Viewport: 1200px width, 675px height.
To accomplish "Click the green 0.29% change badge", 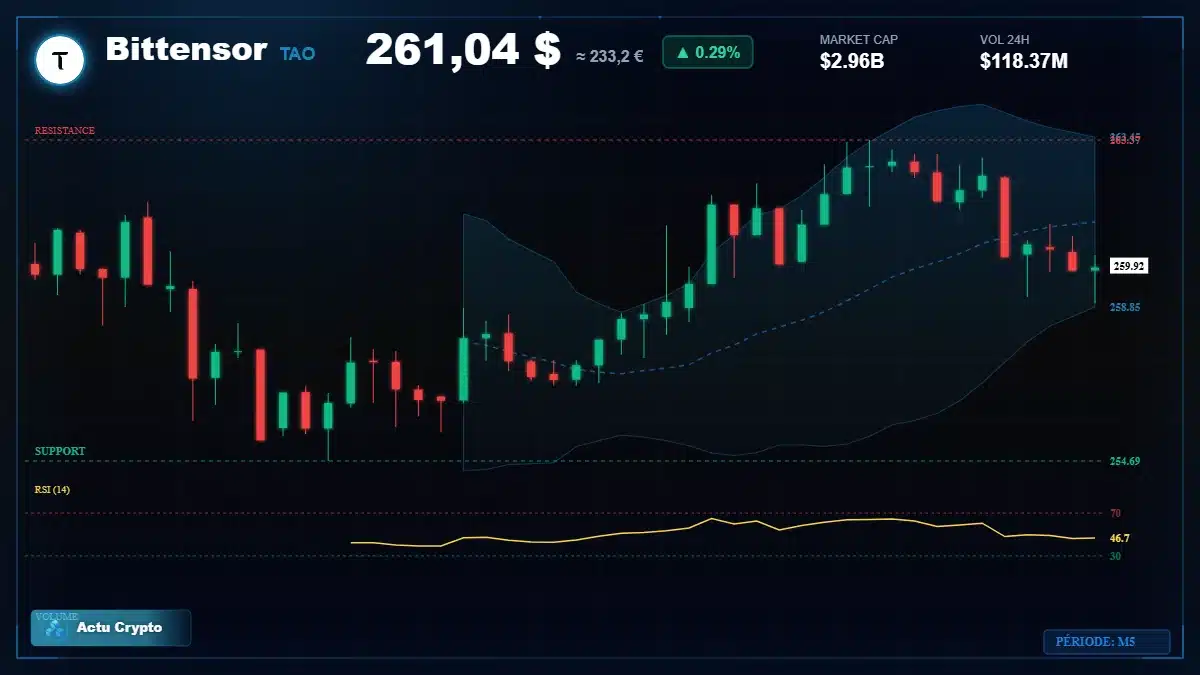I will 708,52.
